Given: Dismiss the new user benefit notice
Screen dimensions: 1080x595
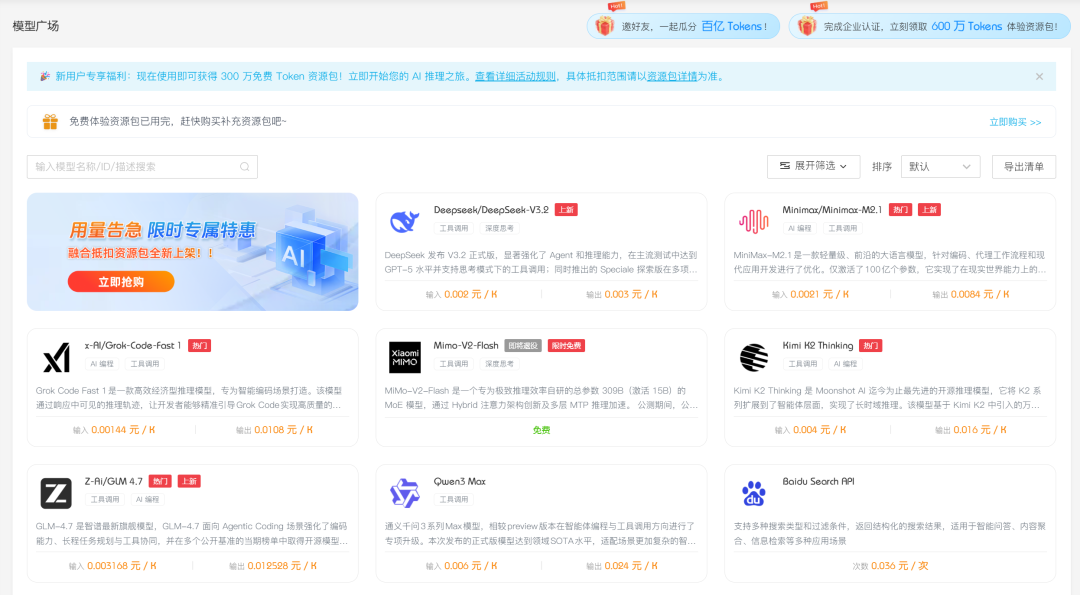Looking at the screenshot, I should (1039, 76).
